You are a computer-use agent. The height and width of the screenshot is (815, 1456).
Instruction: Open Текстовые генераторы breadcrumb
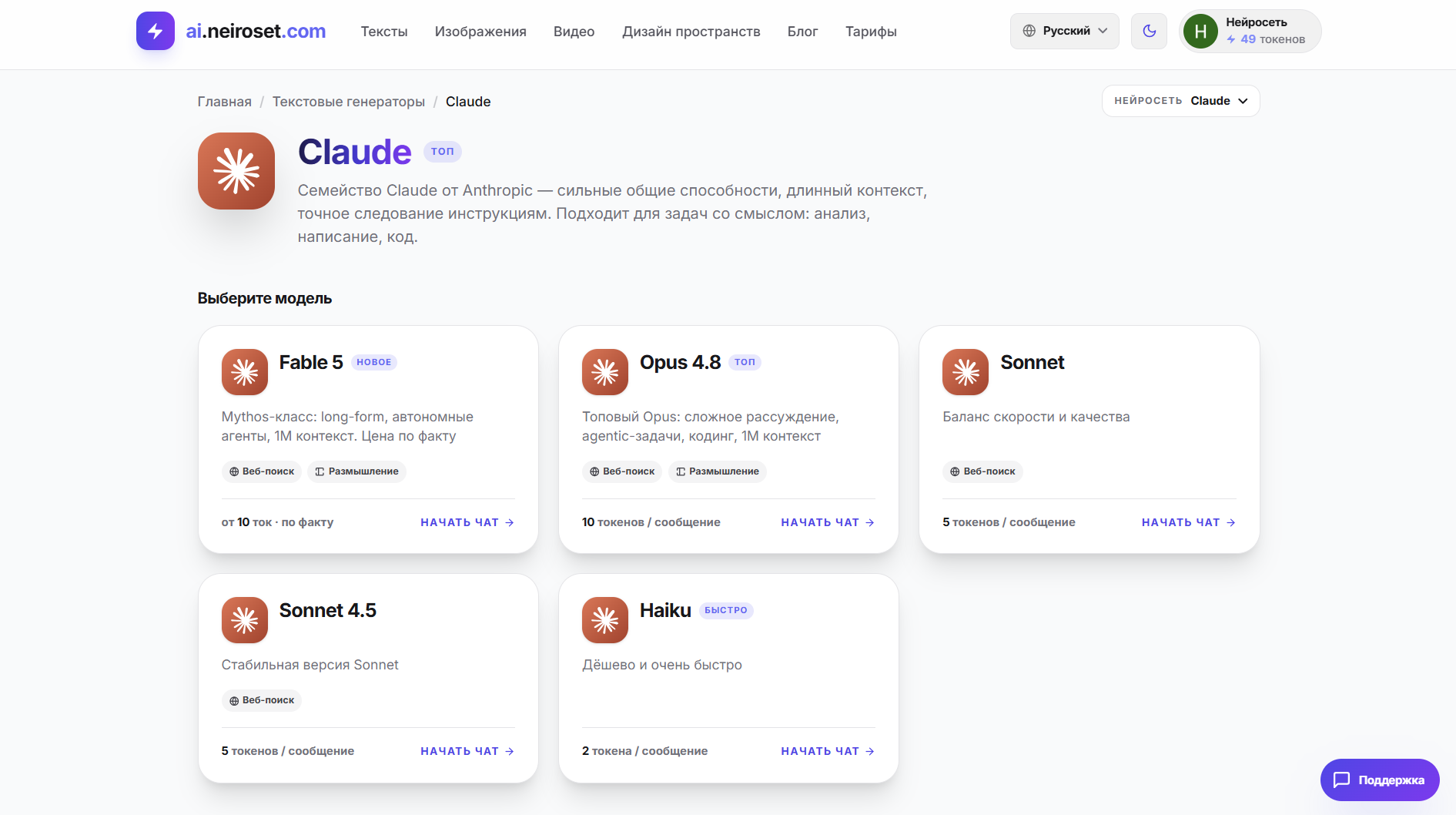pos(349,102)
